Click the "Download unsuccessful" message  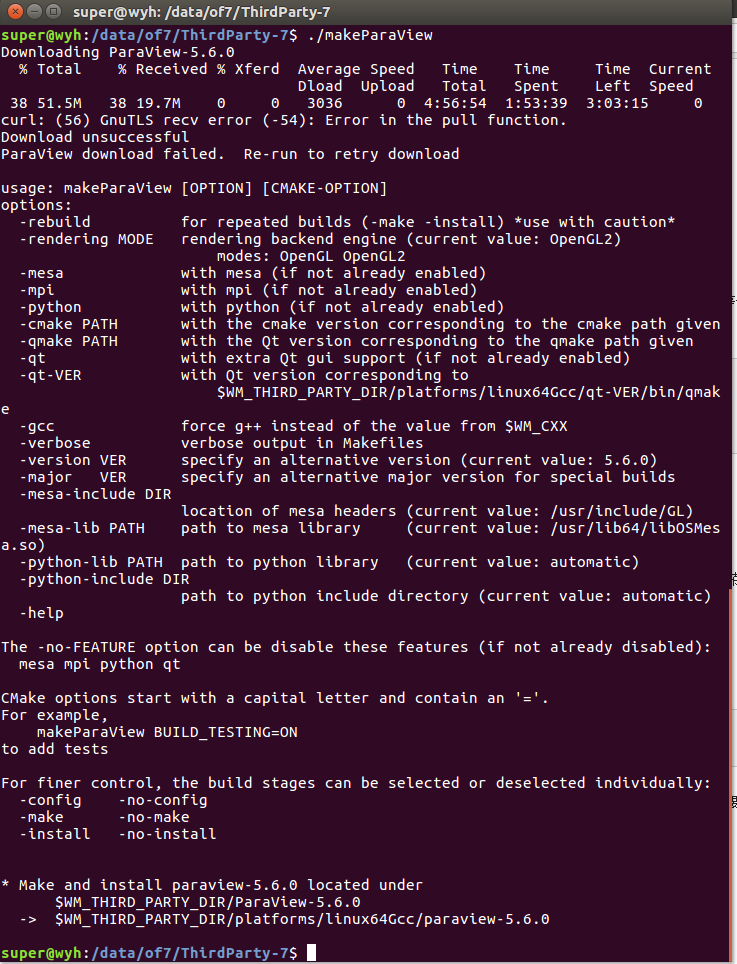click(95, 137)
